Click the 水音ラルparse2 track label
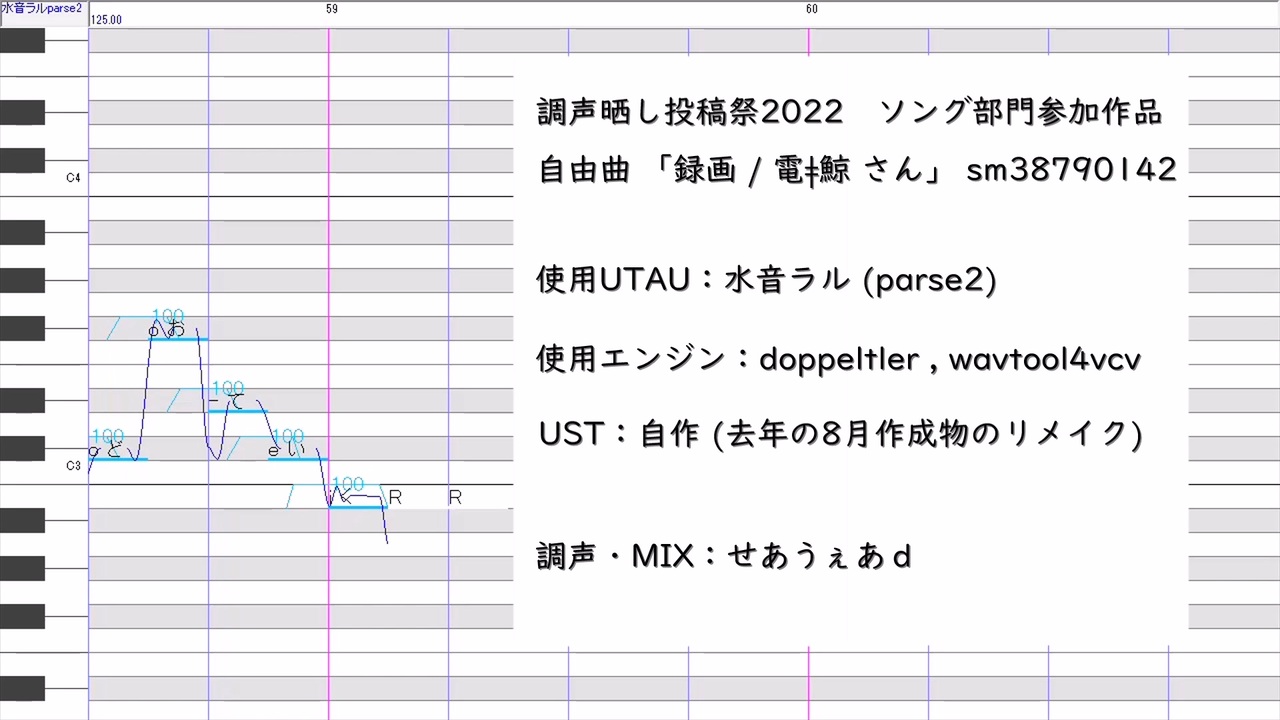1280x720 pixels. pyautogui.click(x=42, y=8)
